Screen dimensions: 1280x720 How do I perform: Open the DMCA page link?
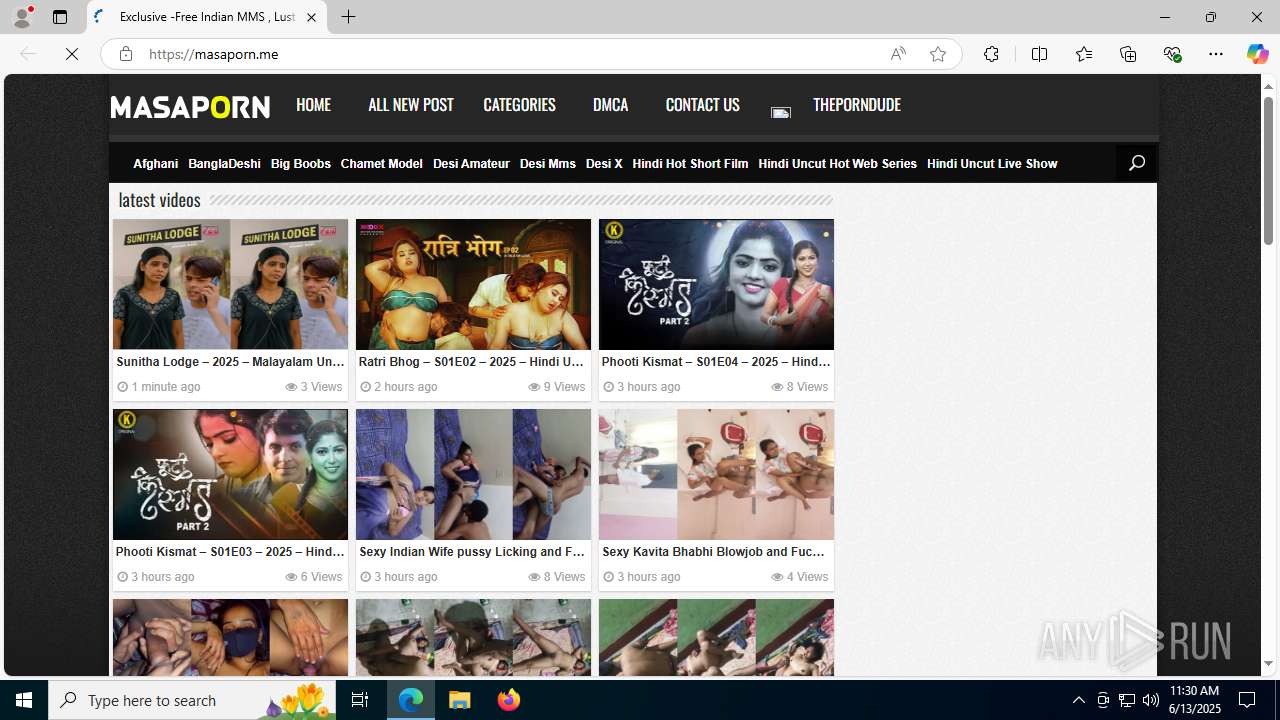pyautogui.click(x=610, y=105)
